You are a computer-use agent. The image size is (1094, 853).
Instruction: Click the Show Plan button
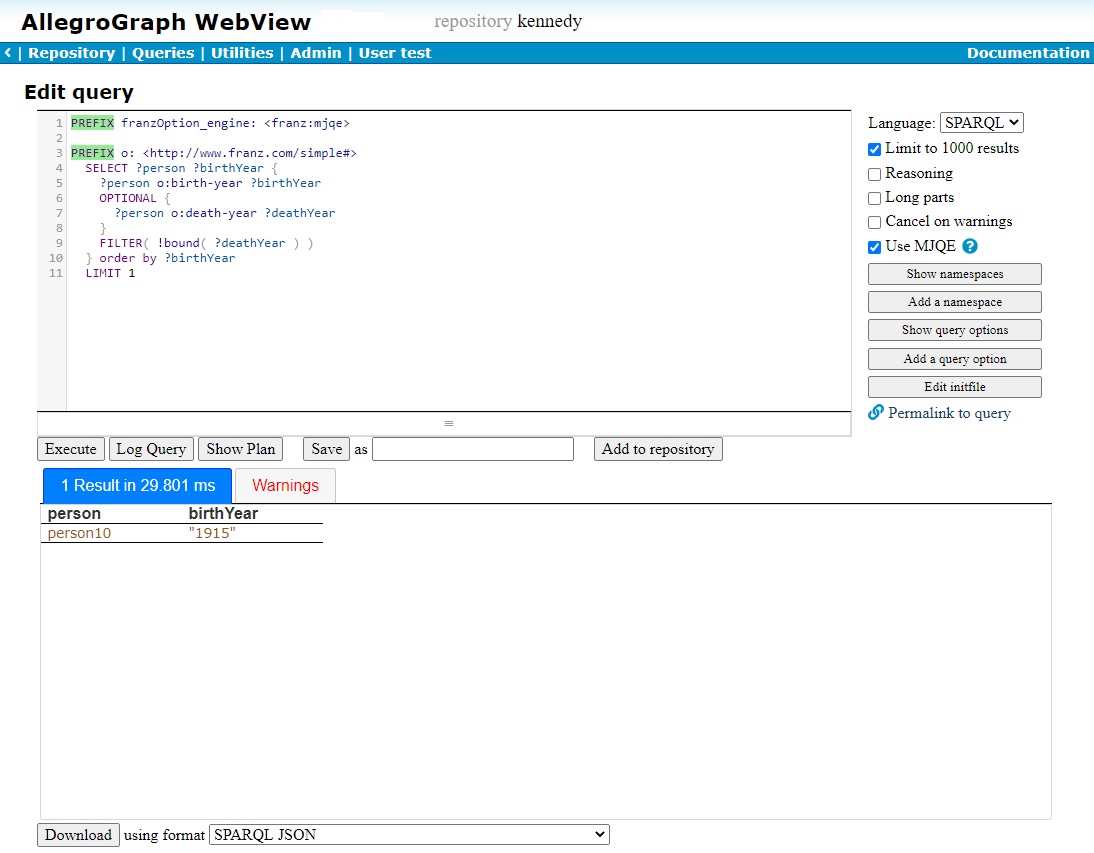(x=240, y=448)
